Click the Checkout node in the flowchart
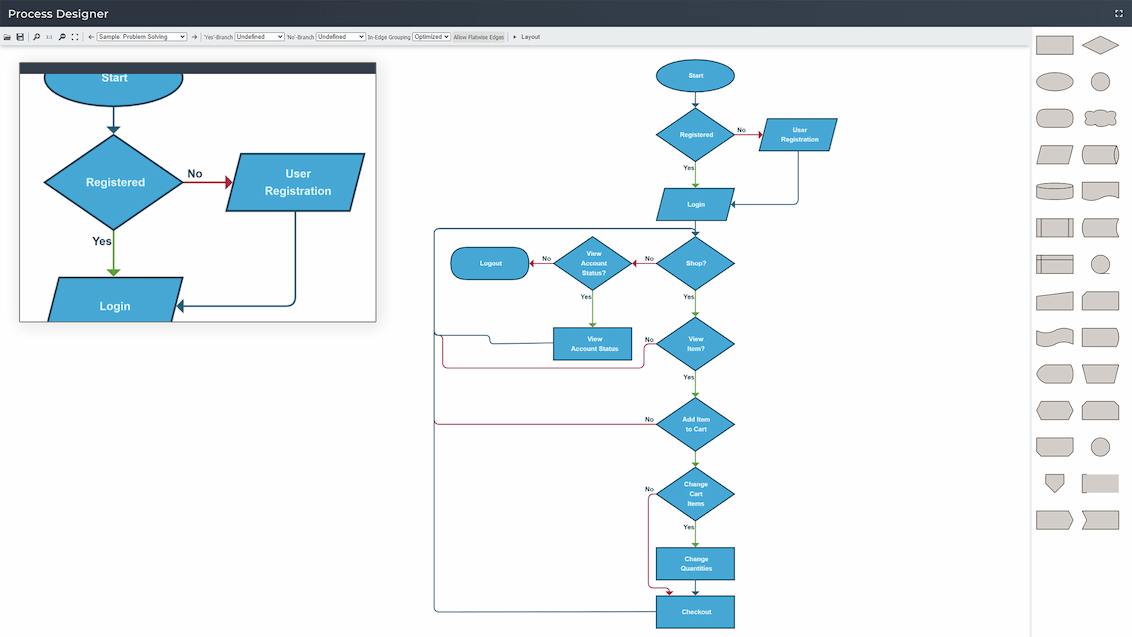The height and width of the screenshot is (637, 1132). tap(695, 611)
